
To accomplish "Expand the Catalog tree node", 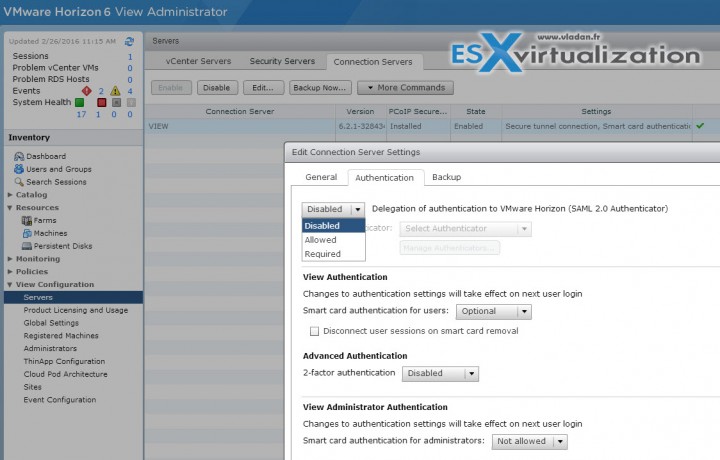I will pyautogui.click(x=10, y=195).
